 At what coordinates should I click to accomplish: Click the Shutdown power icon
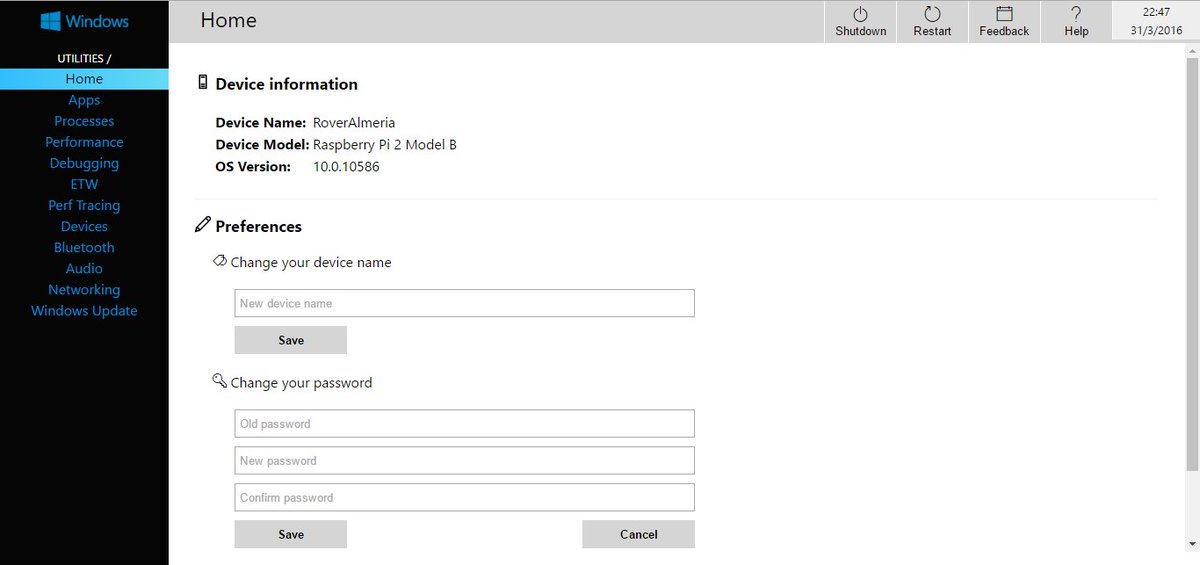tap(860, 14)
